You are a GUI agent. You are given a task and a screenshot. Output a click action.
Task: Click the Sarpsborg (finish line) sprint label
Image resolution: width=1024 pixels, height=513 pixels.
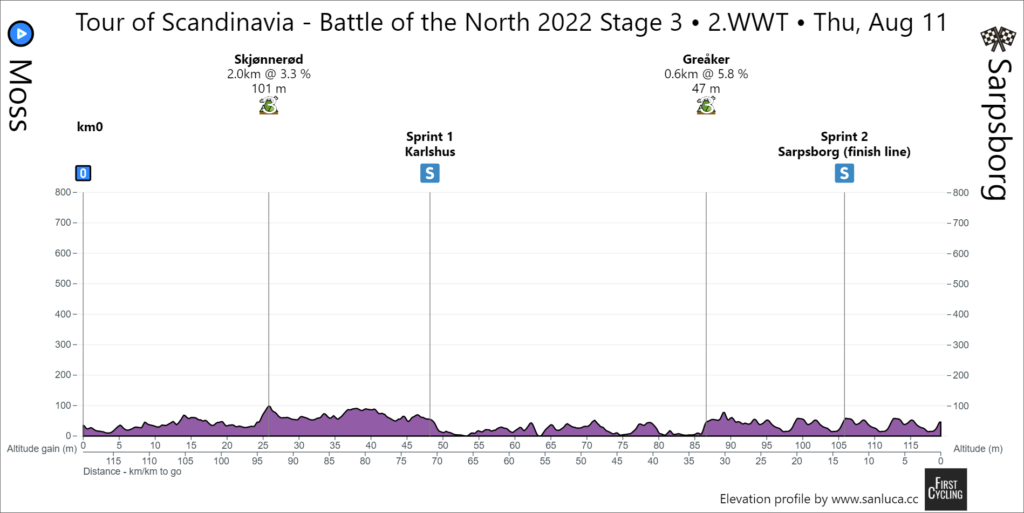pos(844,152)
